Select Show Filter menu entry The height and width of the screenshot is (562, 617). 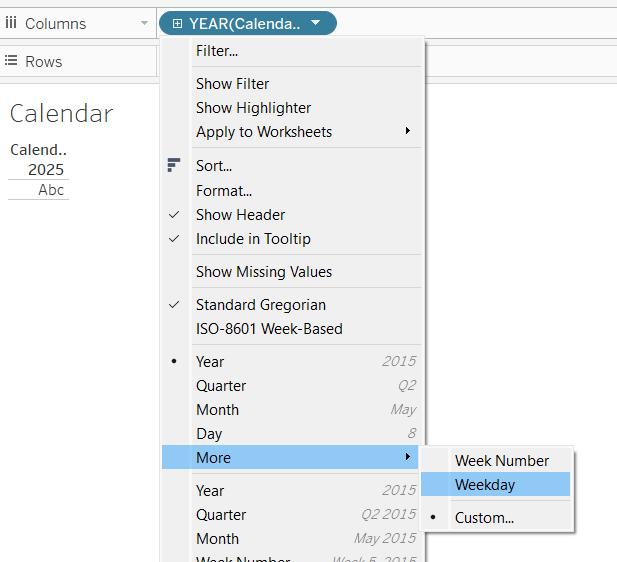coord(232,84)
